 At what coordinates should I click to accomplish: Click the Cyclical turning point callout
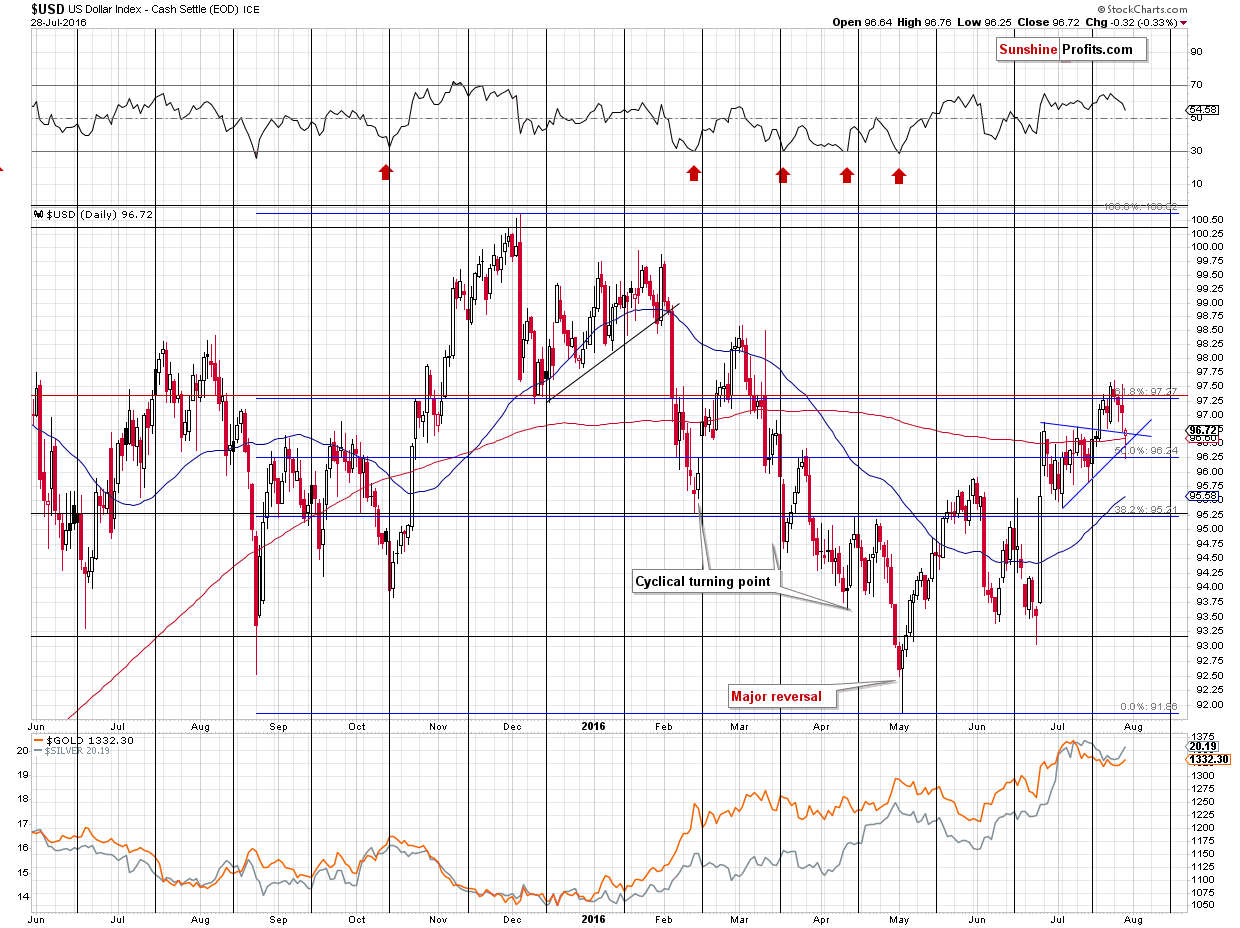[x=704, y=581]
